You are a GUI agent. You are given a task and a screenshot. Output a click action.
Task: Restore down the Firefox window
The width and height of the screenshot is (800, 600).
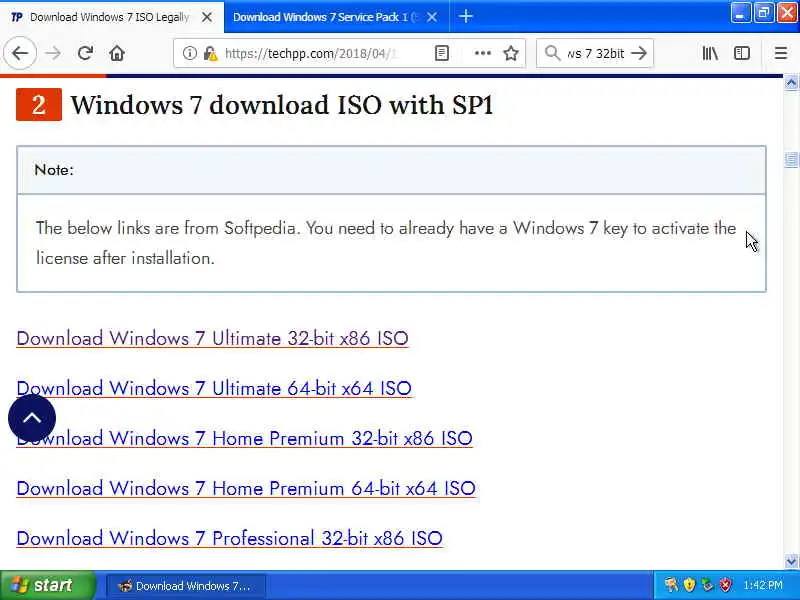[764, 13]
